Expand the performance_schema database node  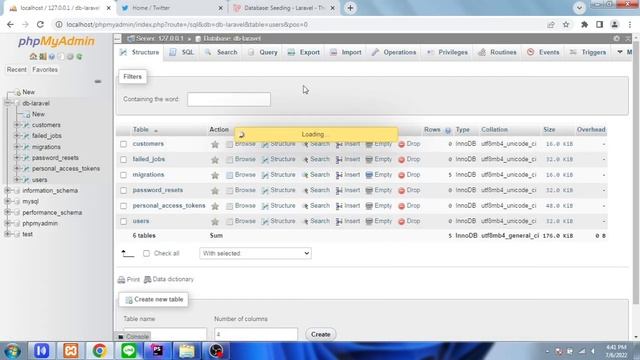(x=7, y=212)
